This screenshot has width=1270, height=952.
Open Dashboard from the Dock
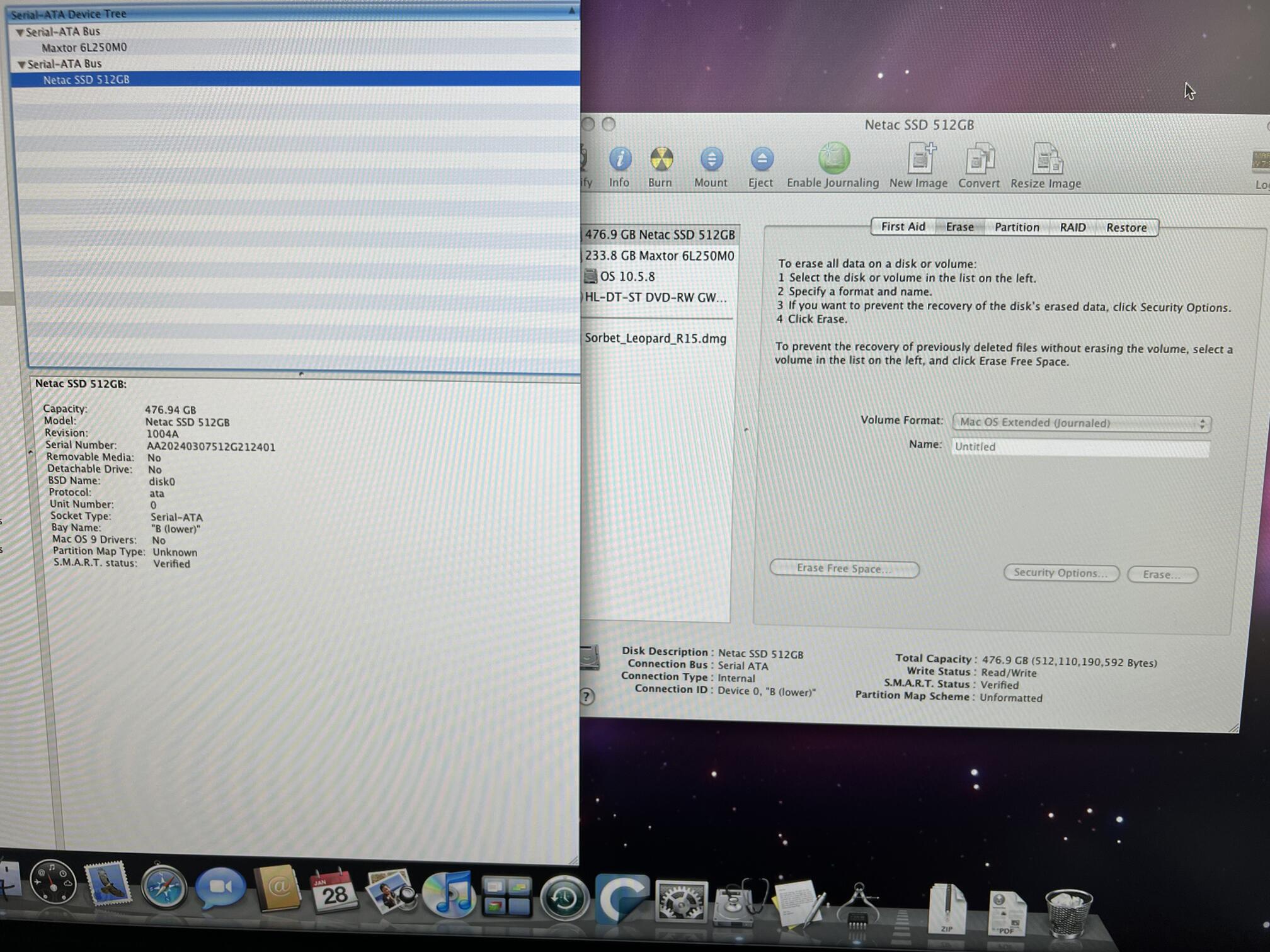pos(53,882)
